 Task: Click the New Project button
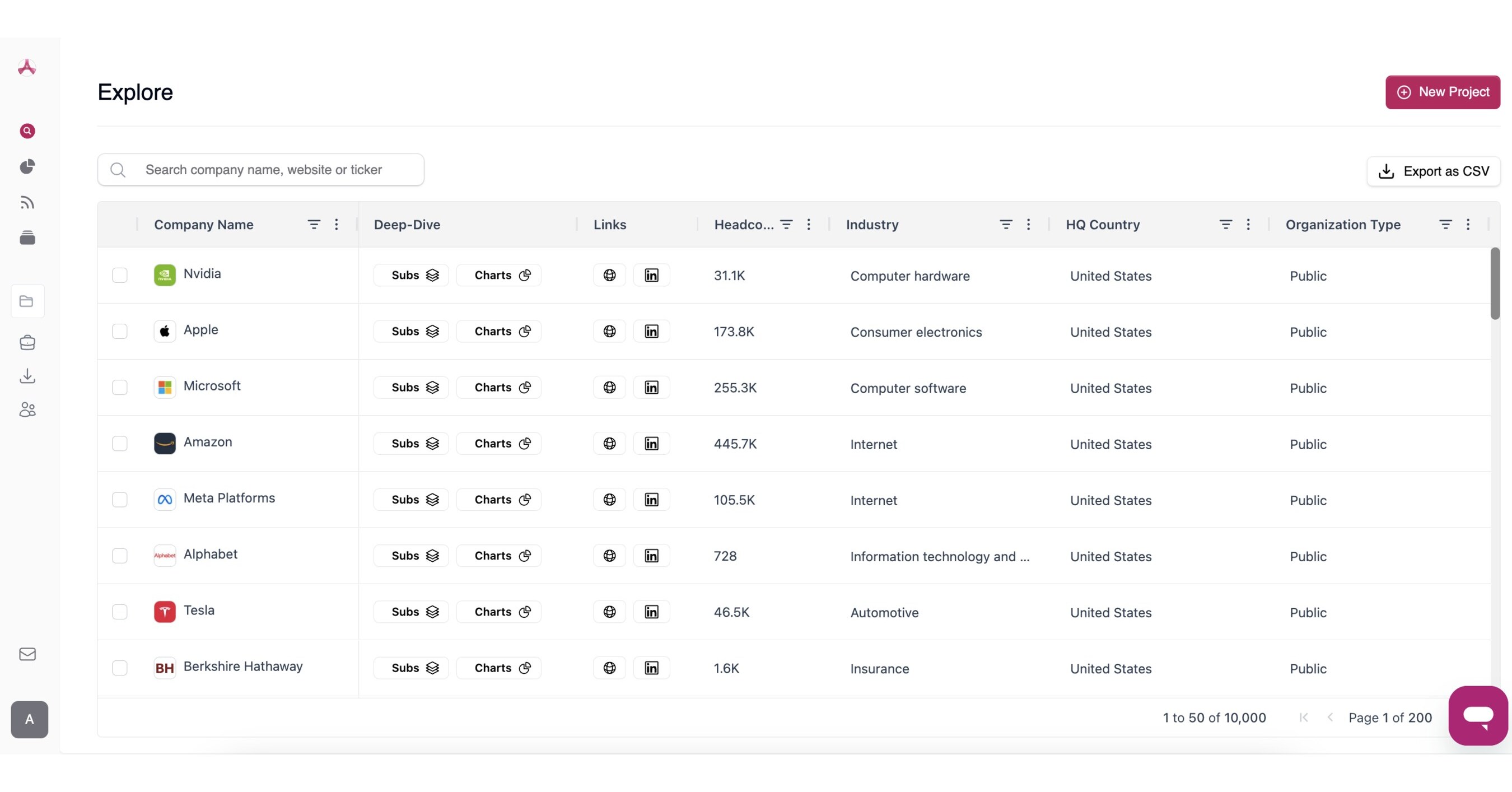coord(1443,92)
